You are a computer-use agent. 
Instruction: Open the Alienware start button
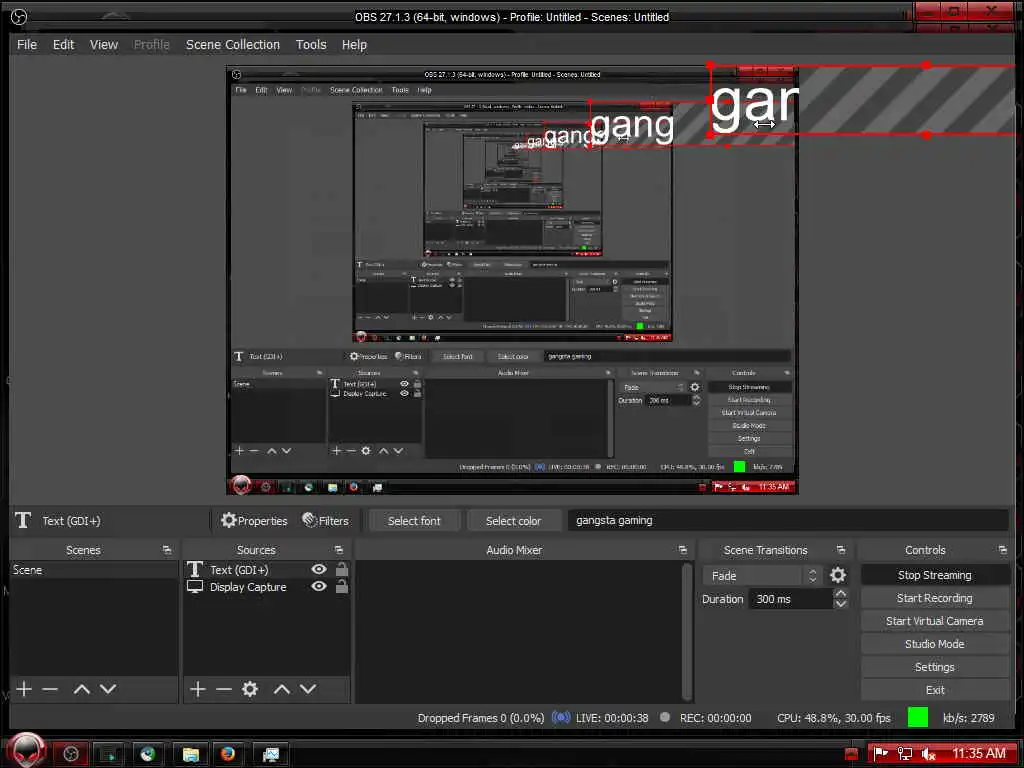[x=26, y=751]
